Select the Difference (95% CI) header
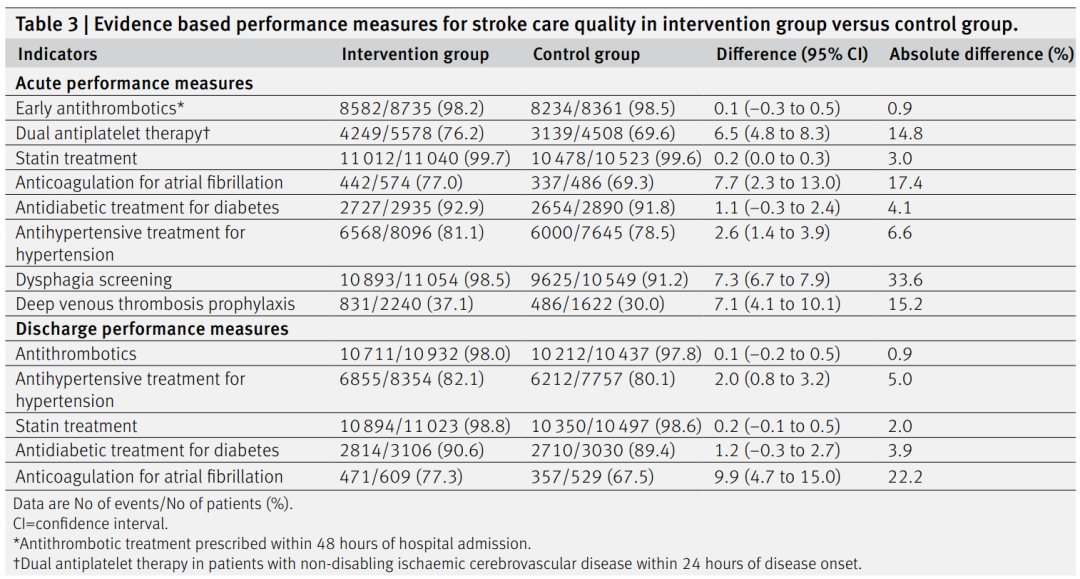This screenshot has width=1080, height=579. point(792,54)
